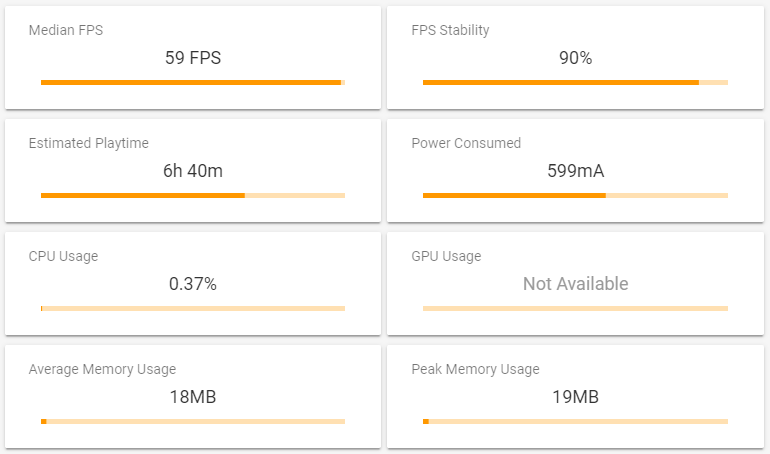This screenshot has width=770, height=454.
Task: Select the 19MB peak memory value
Action: pos(576,397)
